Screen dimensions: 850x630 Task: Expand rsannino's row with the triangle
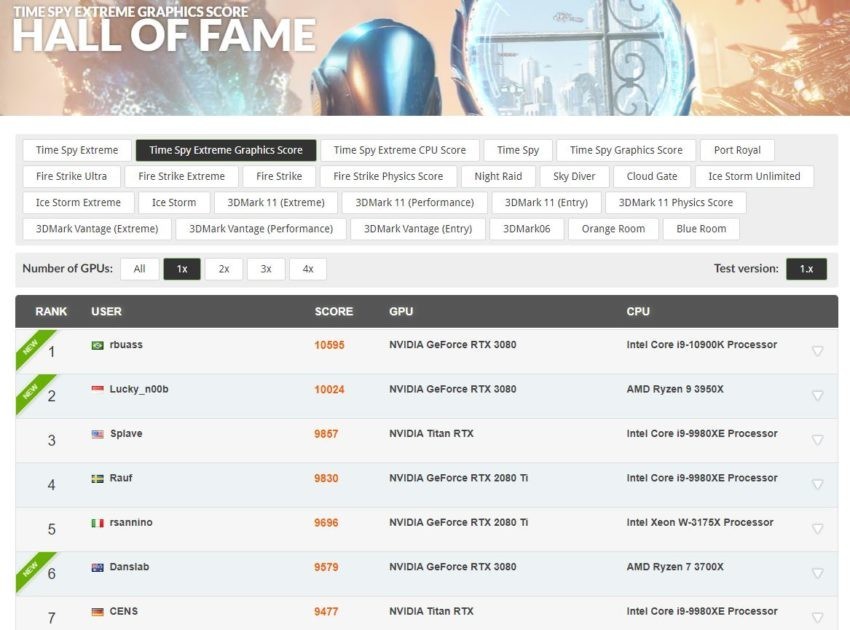[x=817, y=529]
